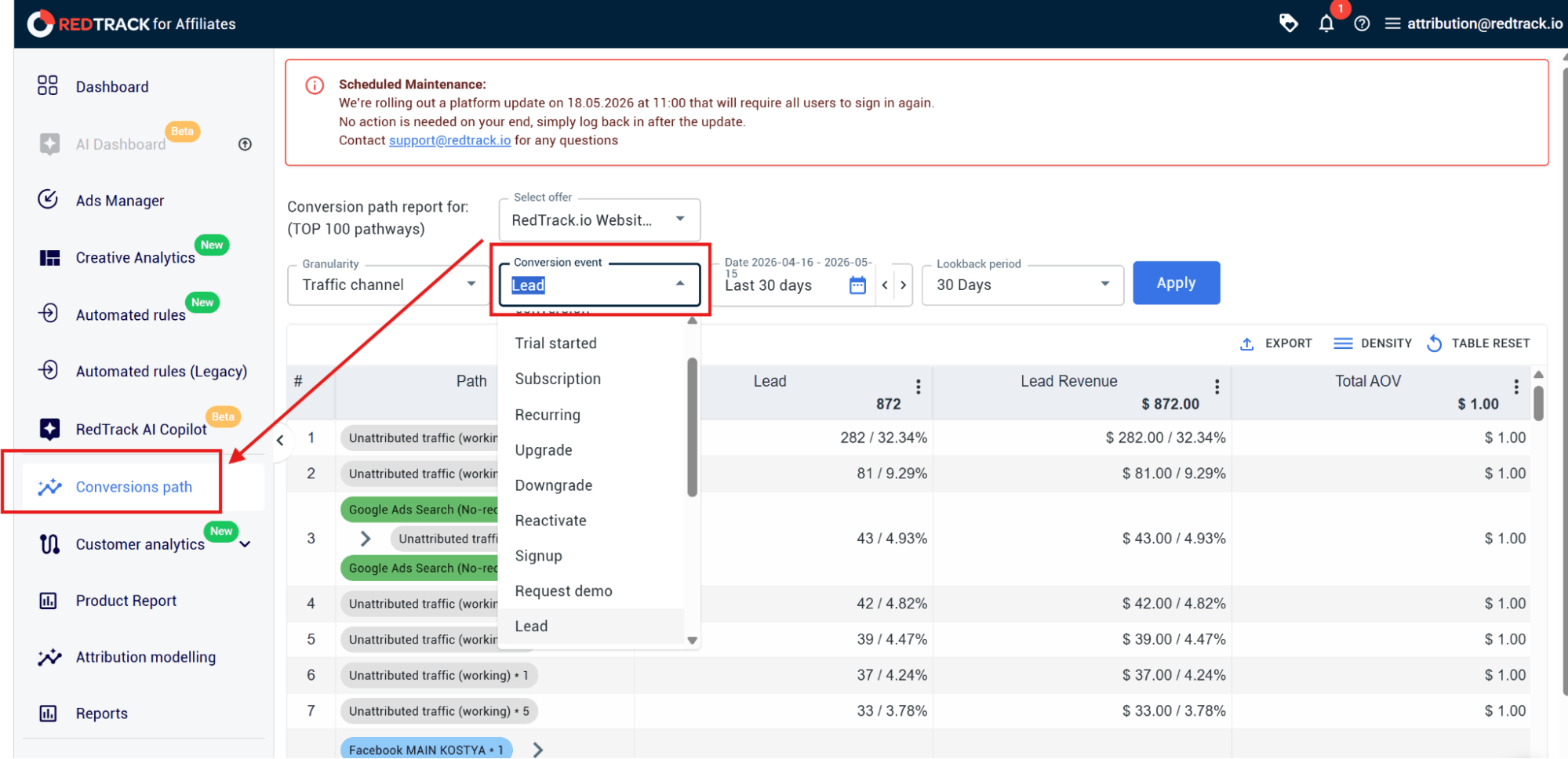
Task: Open support@redtrack.io email link
Action: [x=449, y=140]
